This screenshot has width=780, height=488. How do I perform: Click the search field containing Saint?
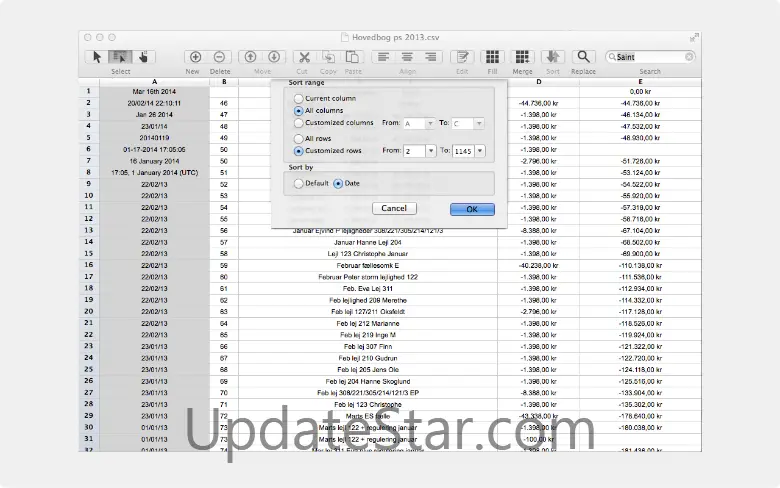click(x=650, y=57)
